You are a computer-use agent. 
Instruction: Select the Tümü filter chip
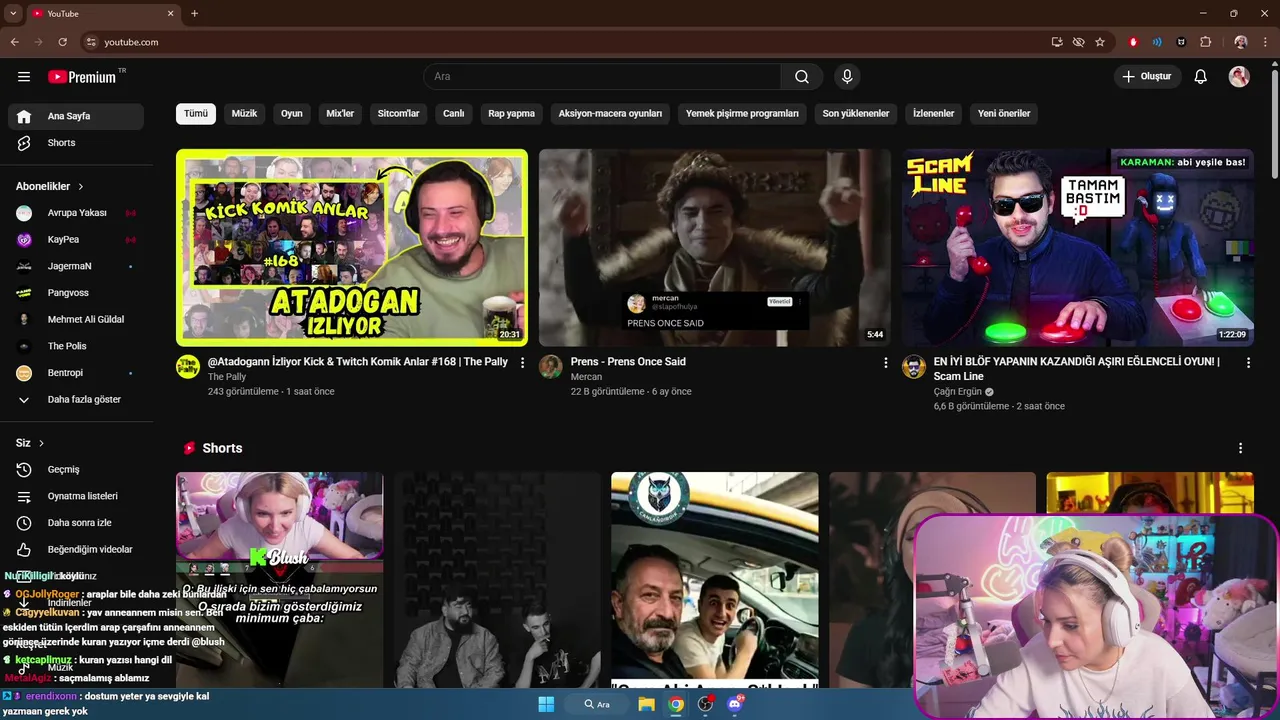(196, 114)
